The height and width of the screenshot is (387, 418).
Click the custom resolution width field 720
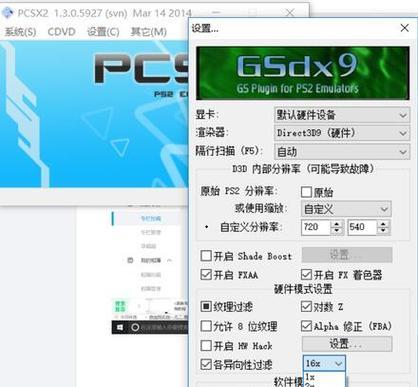(x=315, y=227)
